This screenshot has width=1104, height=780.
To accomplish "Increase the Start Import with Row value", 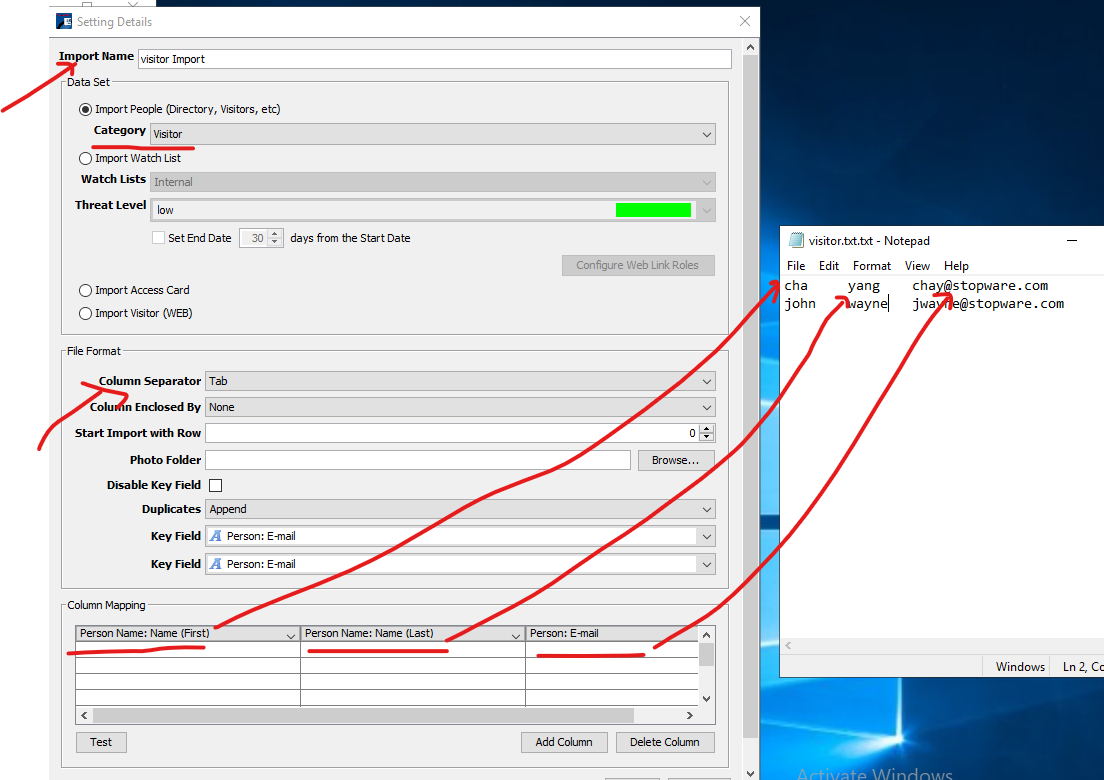I will tap(707, 429).
